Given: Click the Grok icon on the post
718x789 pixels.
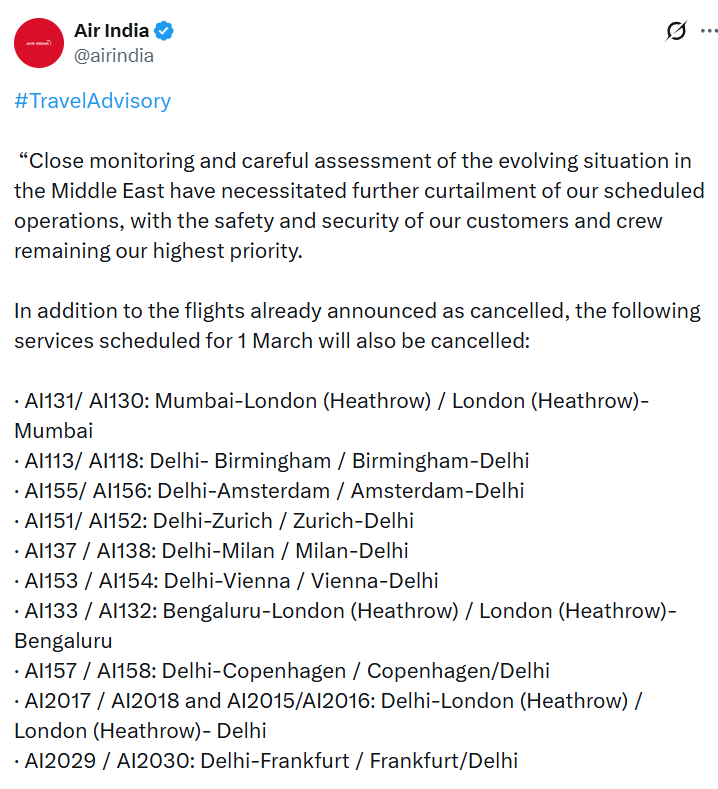Looking at the screenshot, I should pos(676,31).
